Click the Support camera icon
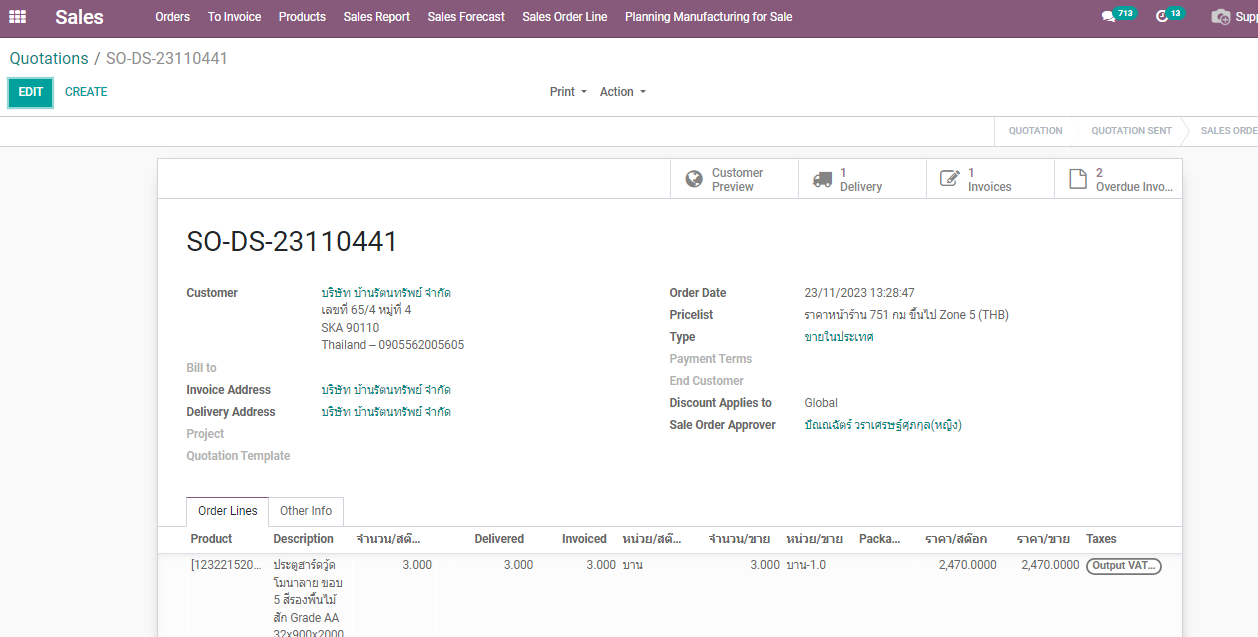Viewport: 1258px width, 637px height. click(x=1221, y=17)
